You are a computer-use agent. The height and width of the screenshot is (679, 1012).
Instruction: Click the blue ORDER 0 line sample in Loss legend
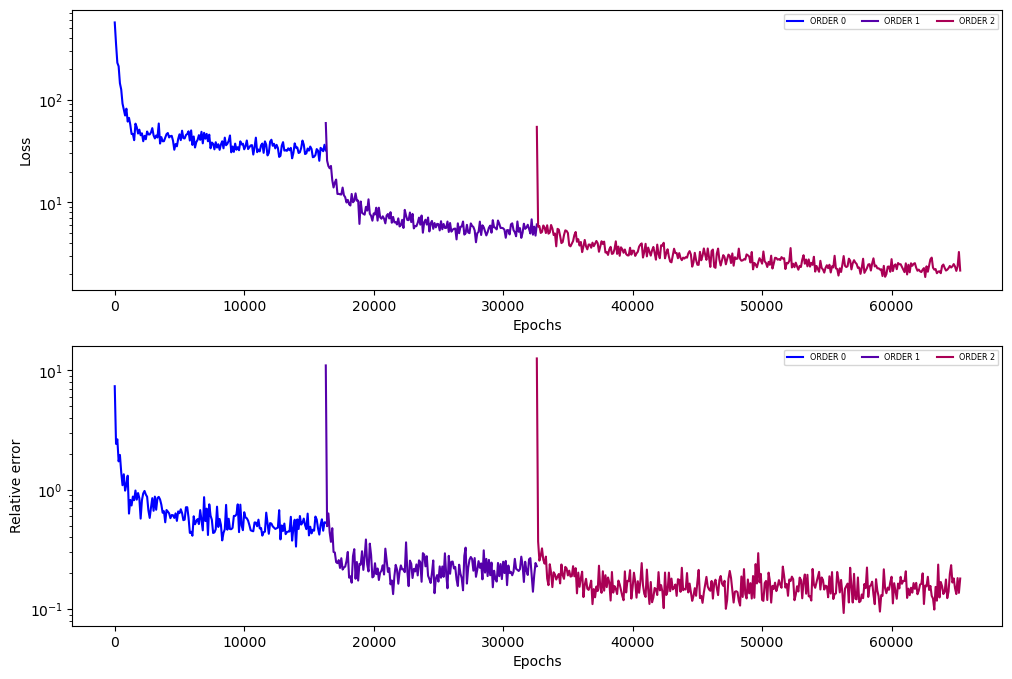(795, 21)
